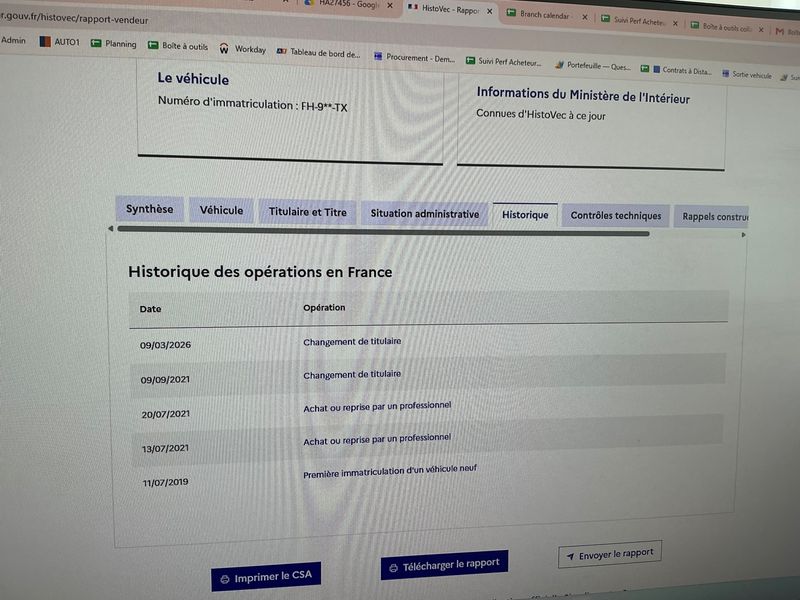Image resolution: width=800 pixels, height=600 pixels.
Task: Open the Suivi Perf Acheteur bookmark
Action: 503,62
